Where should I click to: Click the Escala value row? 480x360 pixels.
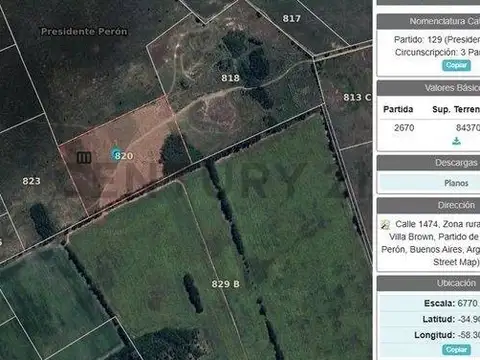click(x=430, y=303)
